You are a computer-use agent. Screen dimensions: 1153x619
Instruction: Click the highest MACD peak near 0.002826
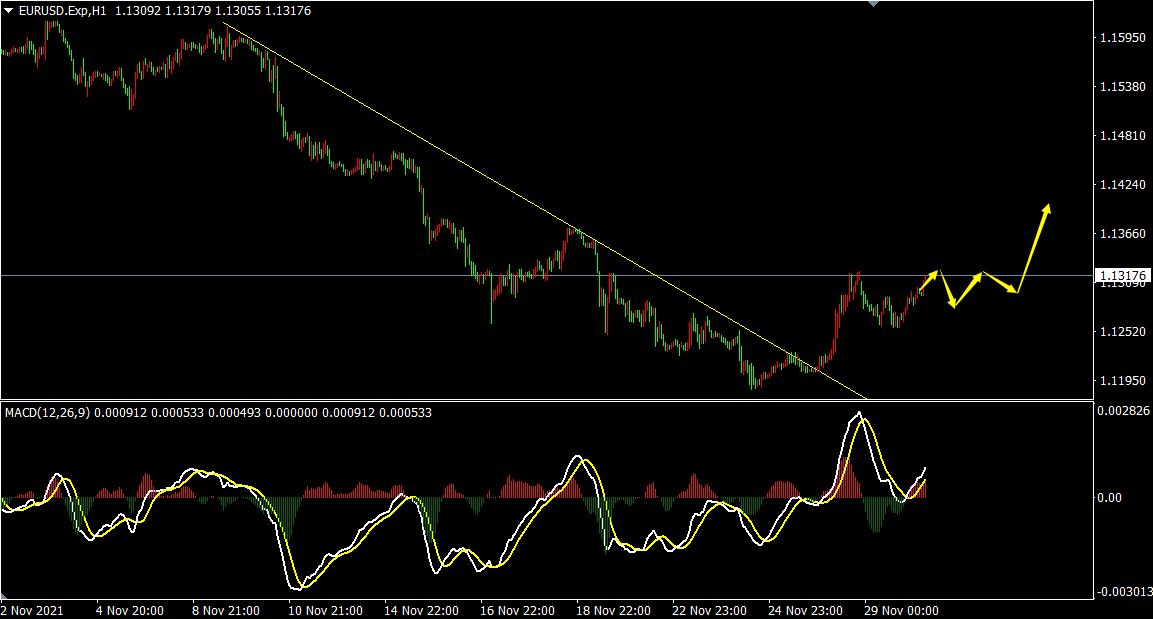(858, 414)
